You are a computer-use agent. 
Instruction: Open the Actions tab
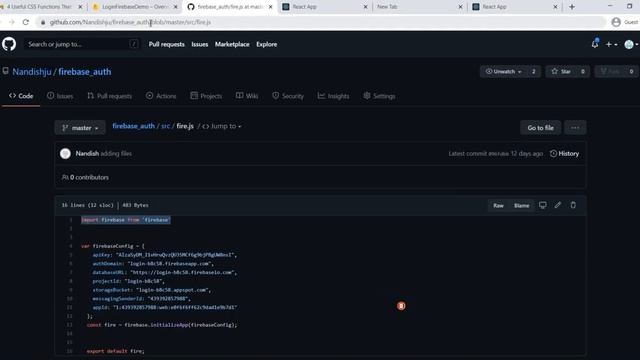coord(161,96)
